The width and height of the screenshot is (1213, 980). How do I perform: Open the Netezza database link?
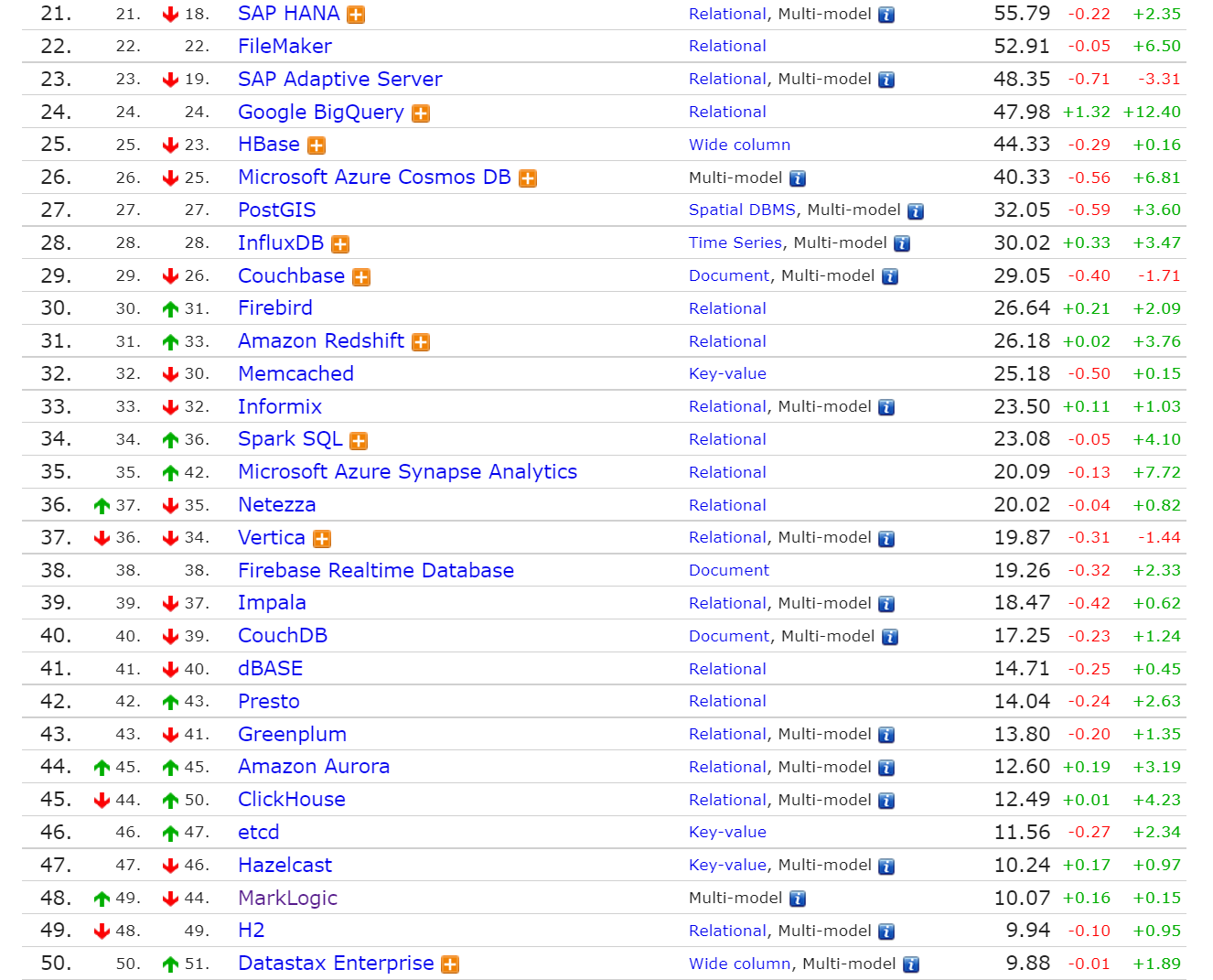(x=277, y=505)
